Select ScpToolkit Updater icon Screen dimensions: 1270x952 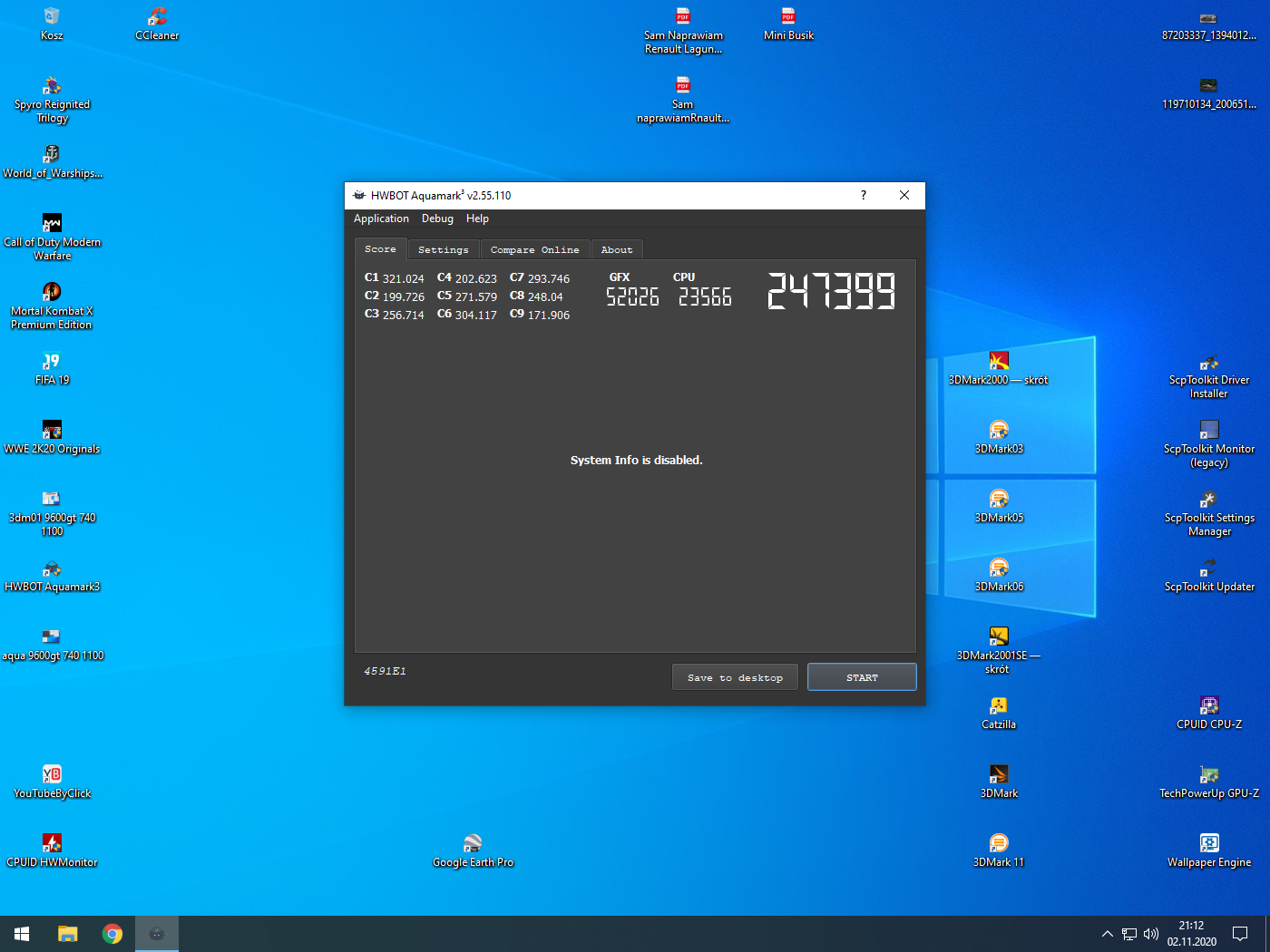pyautogui.click(x=1209, y=575)
